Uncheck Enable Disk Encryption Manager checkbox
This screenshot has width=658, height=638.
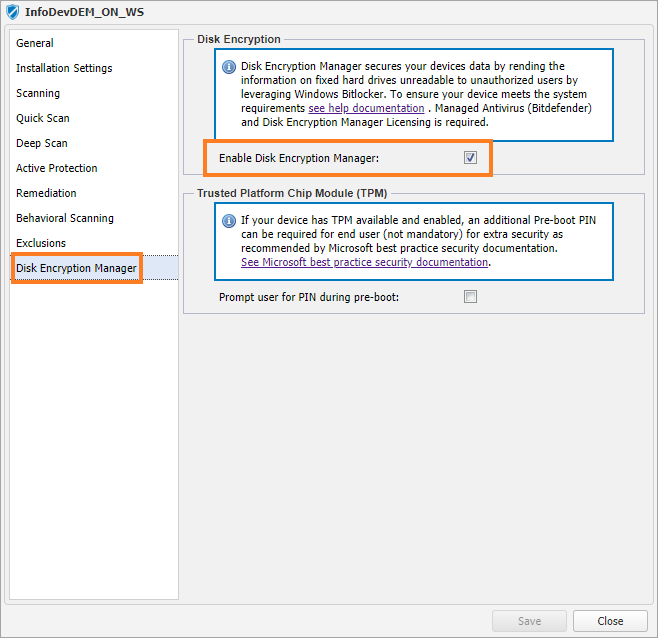(x=470, y=158)
